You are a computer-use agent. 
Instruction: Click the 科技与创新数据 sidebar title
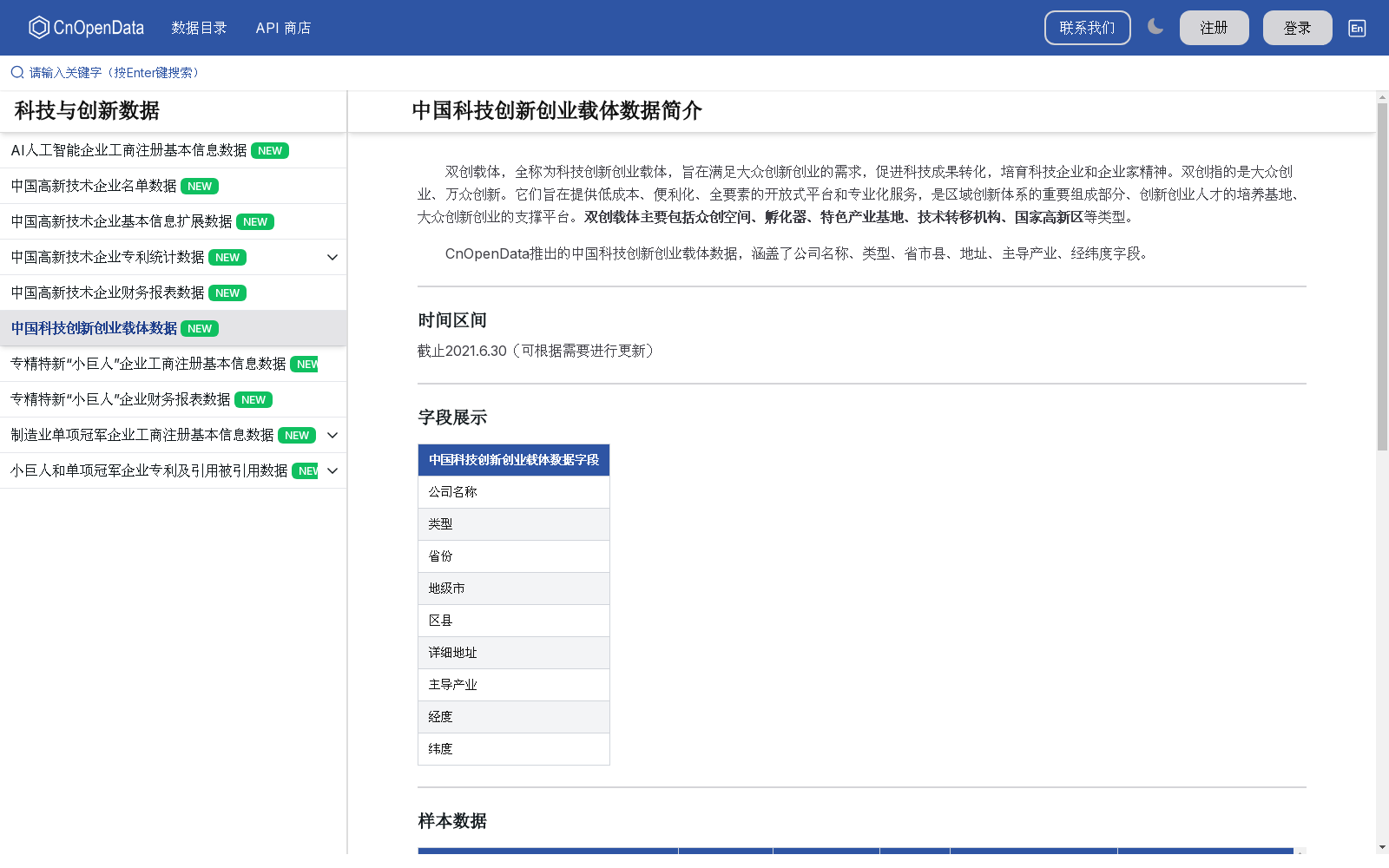tap(87, 111)
